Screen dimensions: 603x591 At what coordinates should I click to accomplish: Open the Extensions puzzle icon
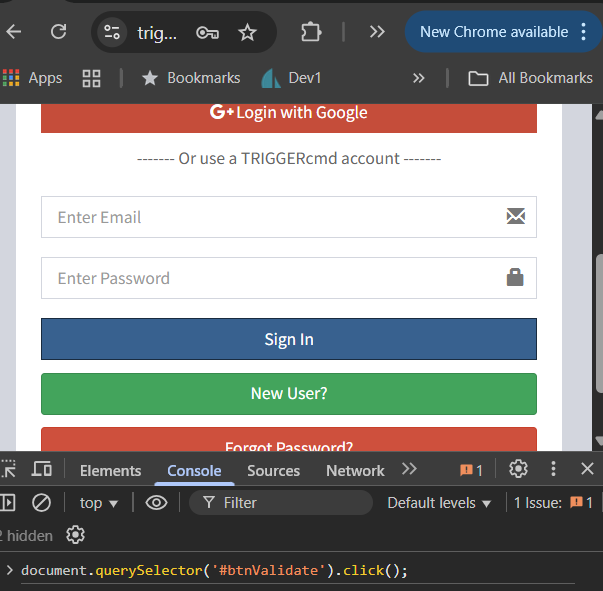click(x=311, y=32)
